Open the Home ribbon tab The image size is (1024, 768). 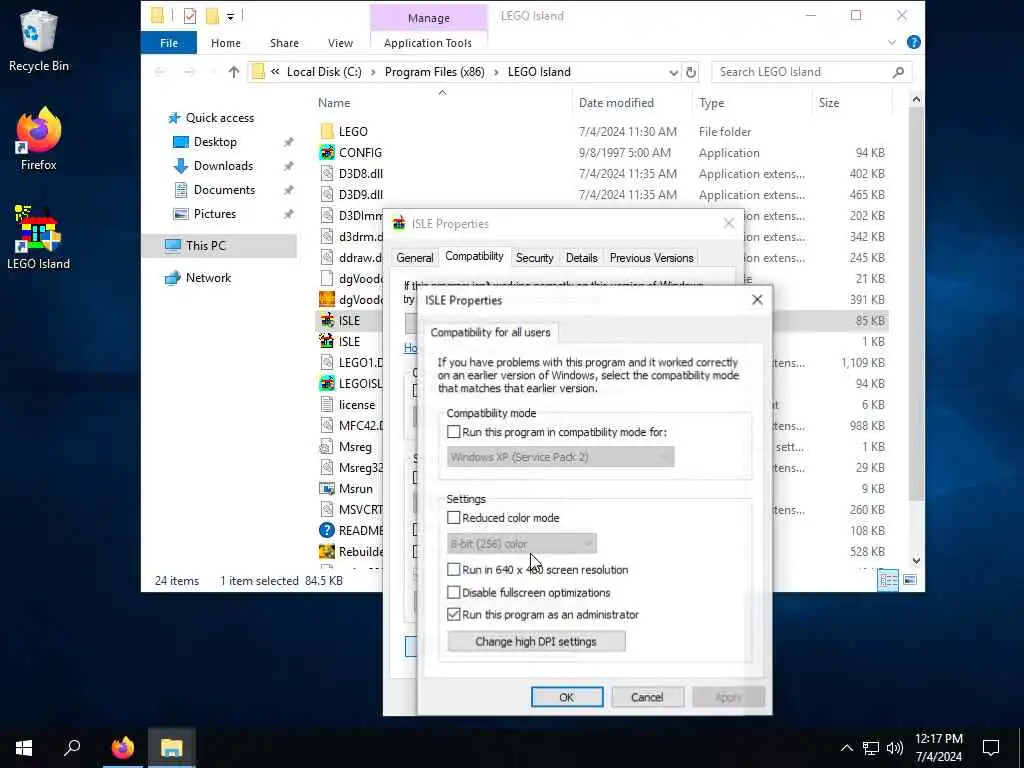[226, 42]
